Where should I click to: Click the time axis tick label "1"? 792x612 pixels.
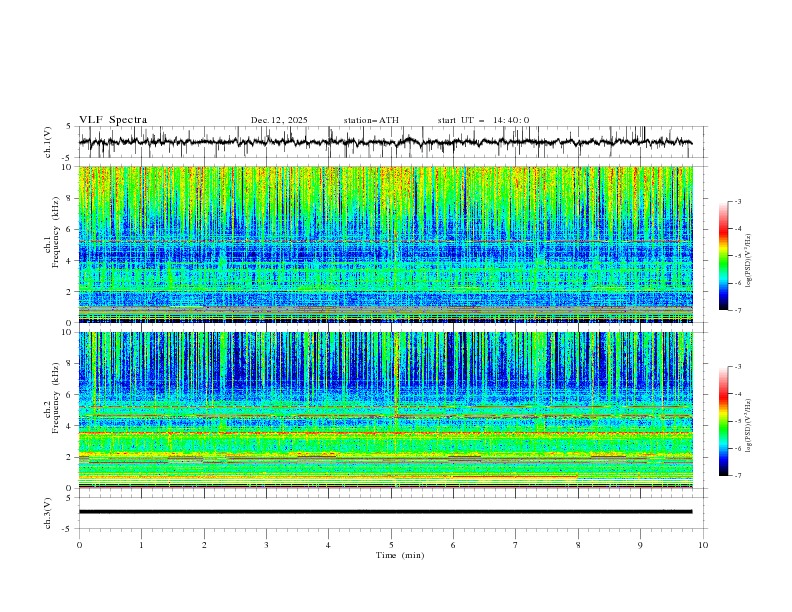[141, 545]
